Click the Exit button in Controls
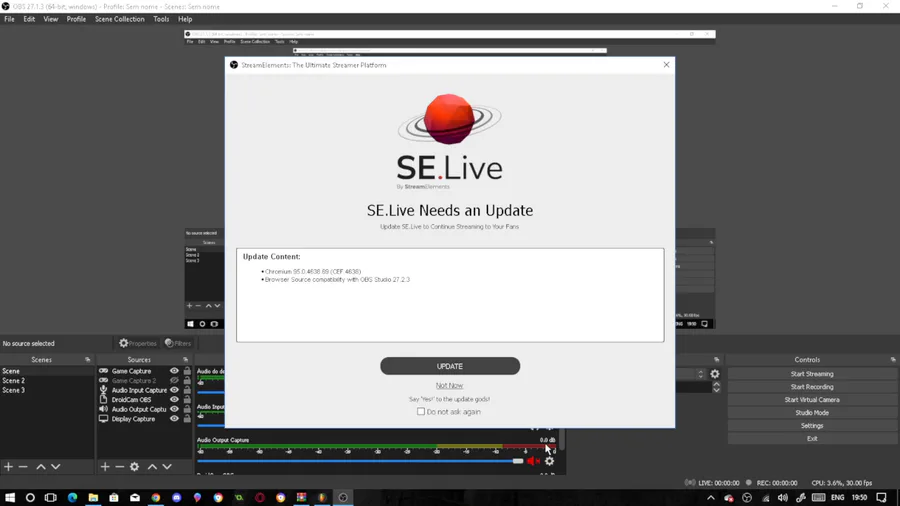 [x=812, y=438]
